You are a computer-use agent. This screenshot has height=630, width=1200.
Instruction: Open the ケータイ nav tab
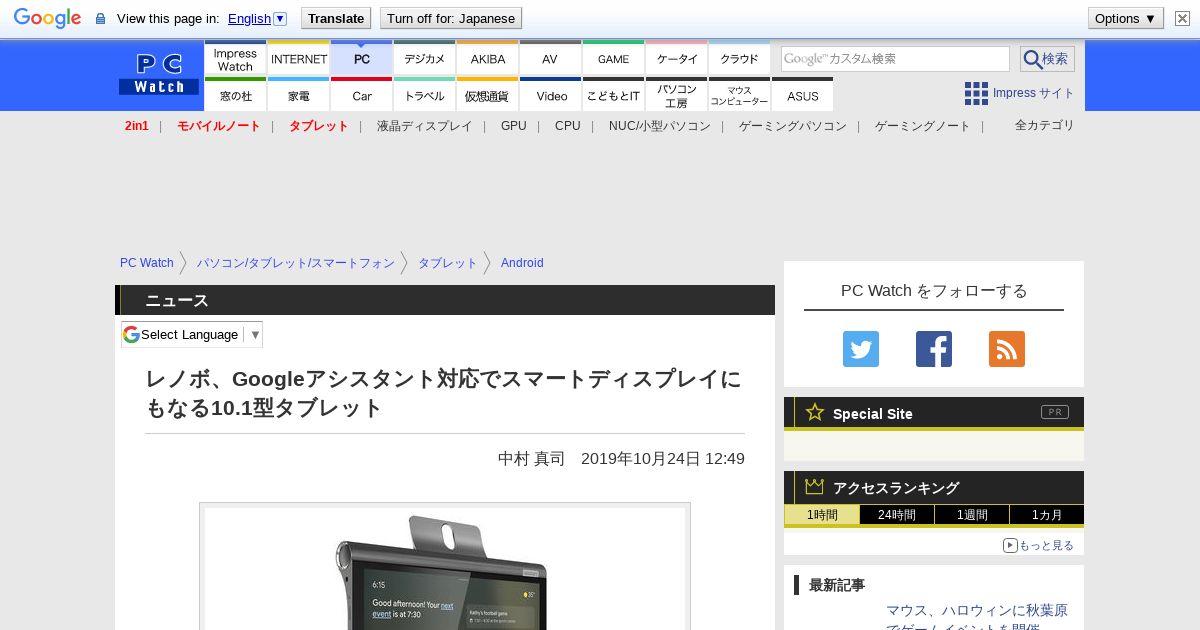677,59
